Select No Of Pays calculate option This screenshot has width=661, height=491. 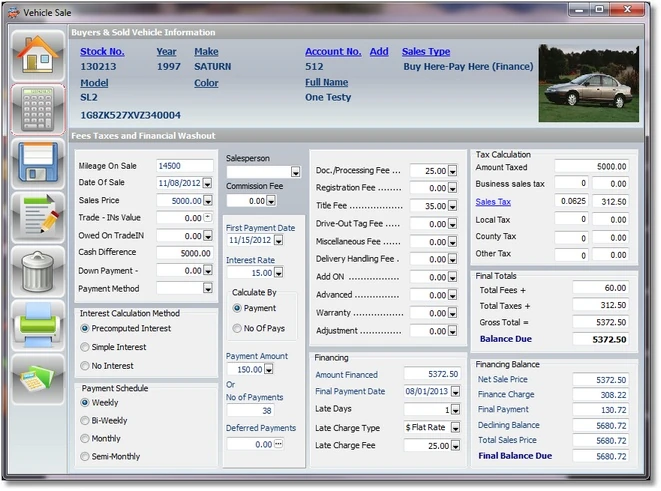[x=236, y=328]
